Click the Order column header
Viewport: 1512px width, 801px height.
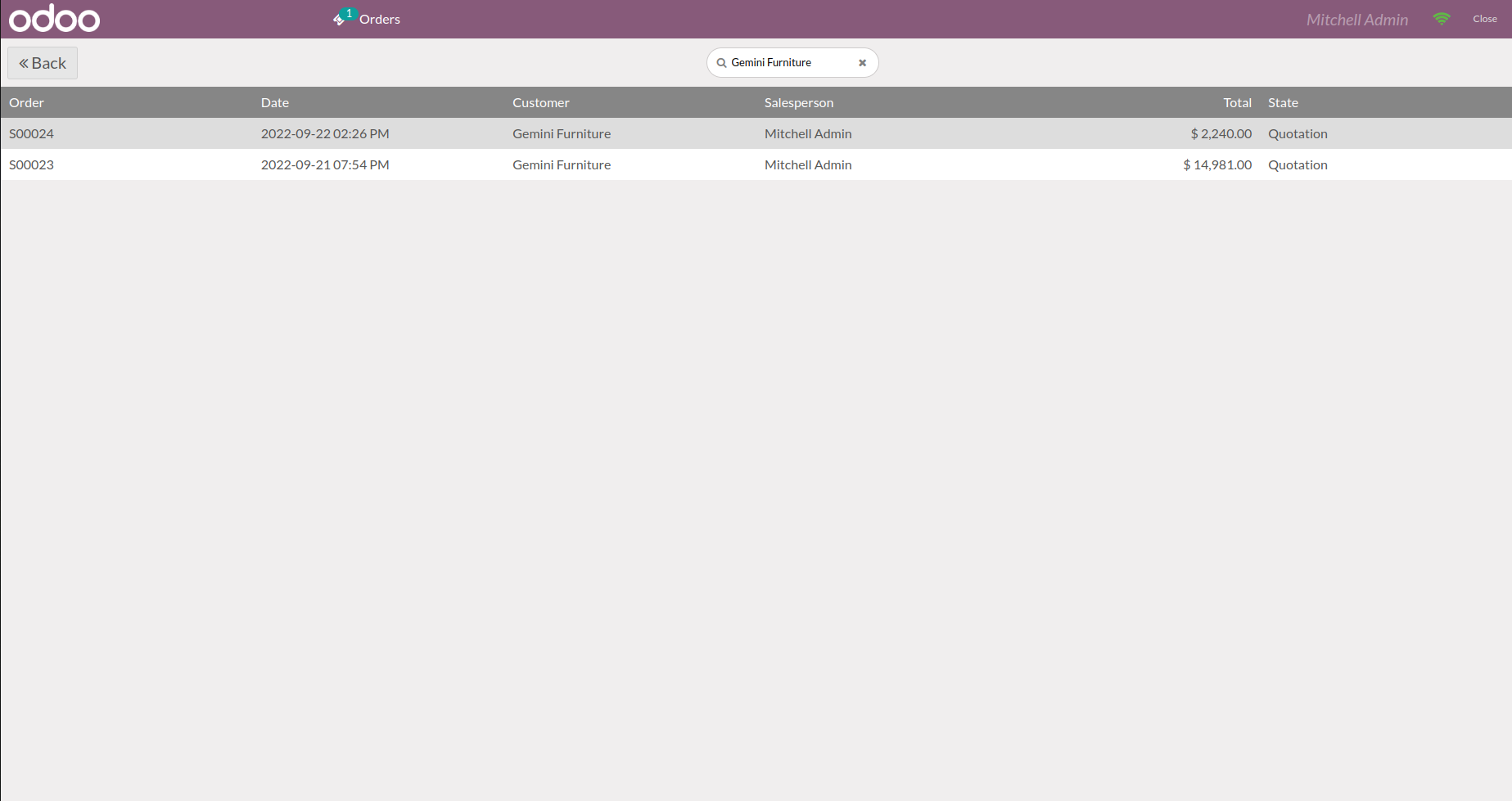click(26, 102)
